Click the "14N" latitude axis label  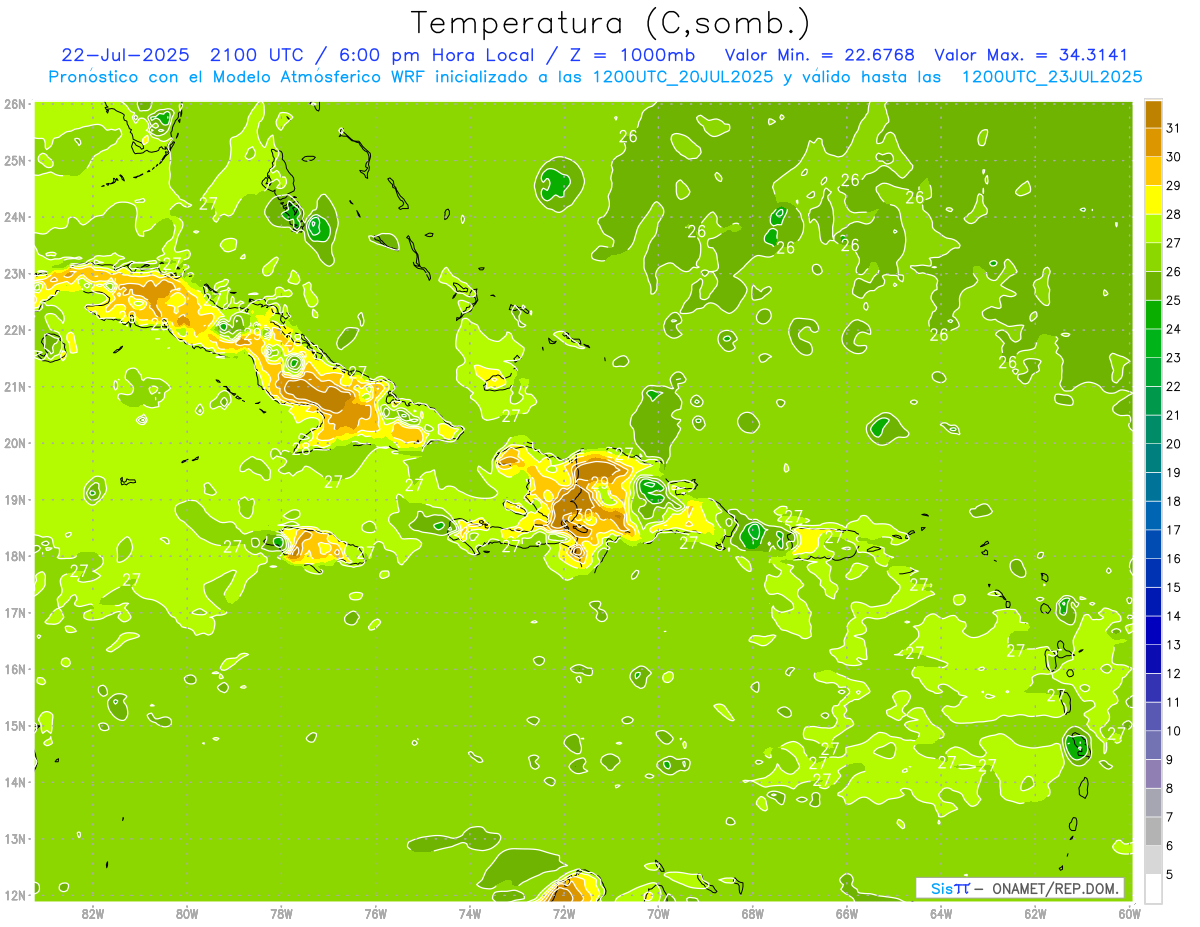16,782
